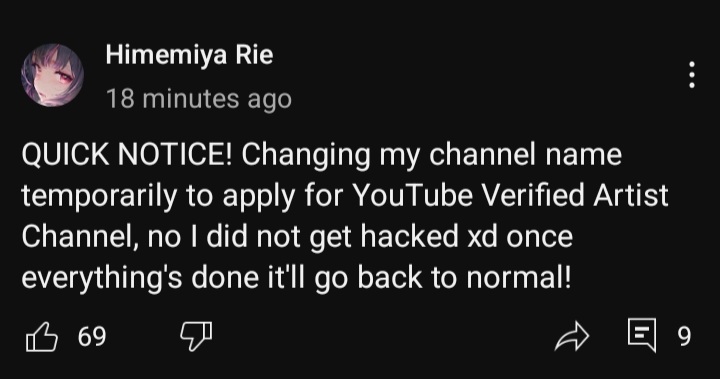Click the word 'temporarily' in the post
Viewport: 720px width, 379px height.
pyautogui.click(x=99, y=197)
